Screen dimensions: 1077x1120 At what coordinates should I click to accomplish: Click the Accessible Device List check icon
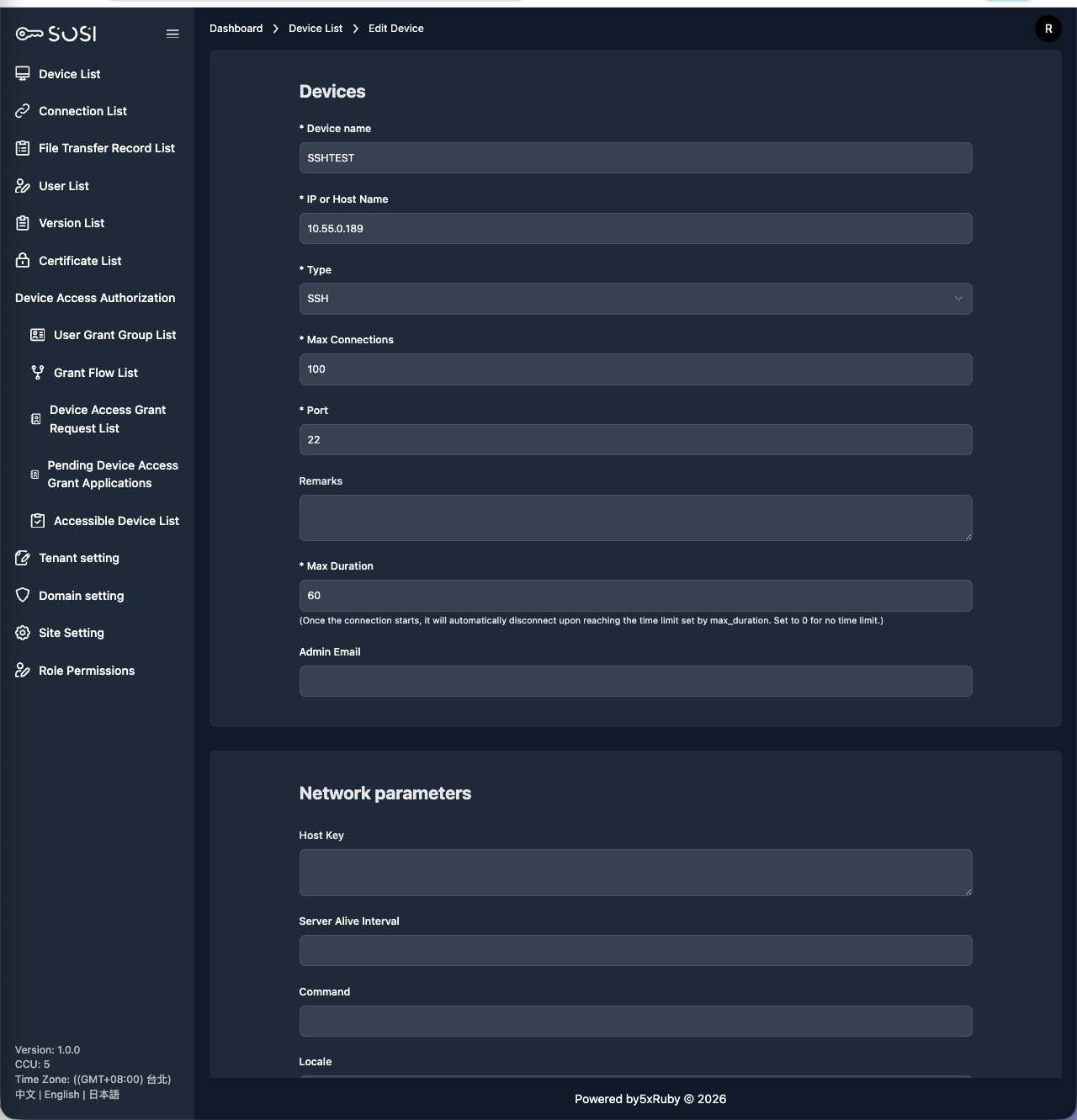tap(38, 521)
